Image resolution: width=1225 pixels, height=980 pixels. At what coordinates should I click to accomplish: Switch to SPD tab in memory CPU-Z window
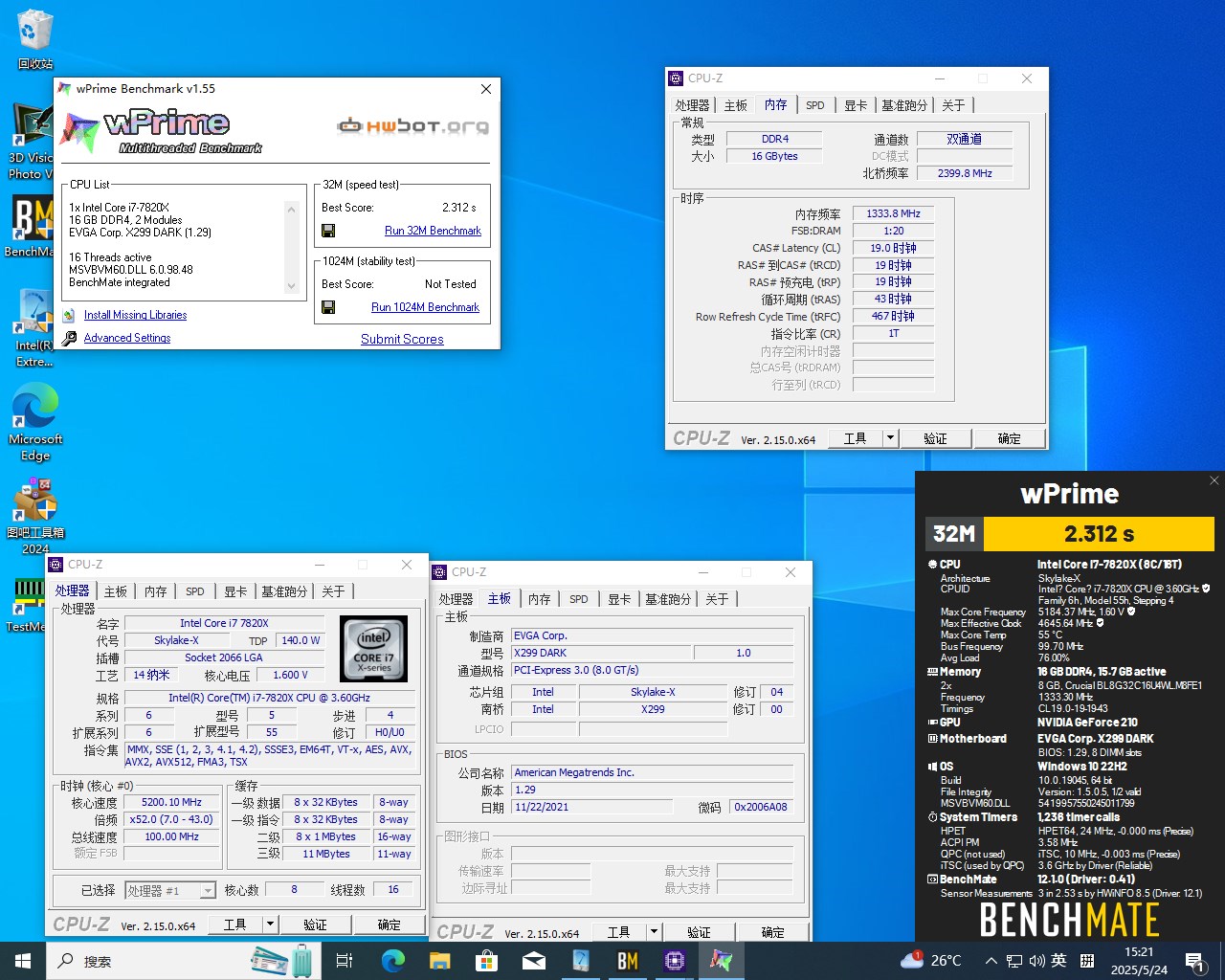pyautogui.click(x=815, y=105)
